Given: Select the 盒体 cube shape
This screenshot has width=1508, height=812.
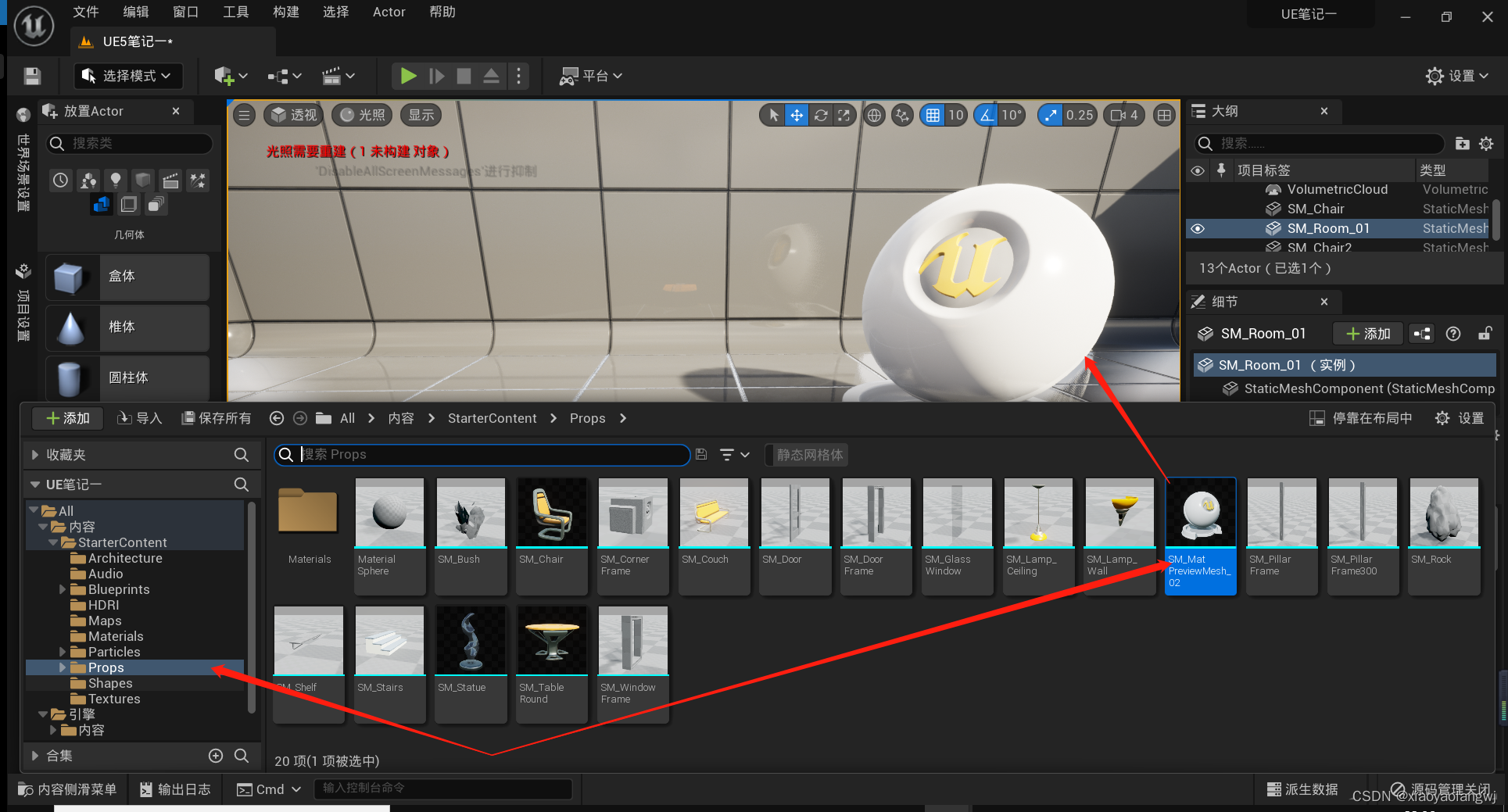Looking at the screenshot, I should tap(127, 277).
